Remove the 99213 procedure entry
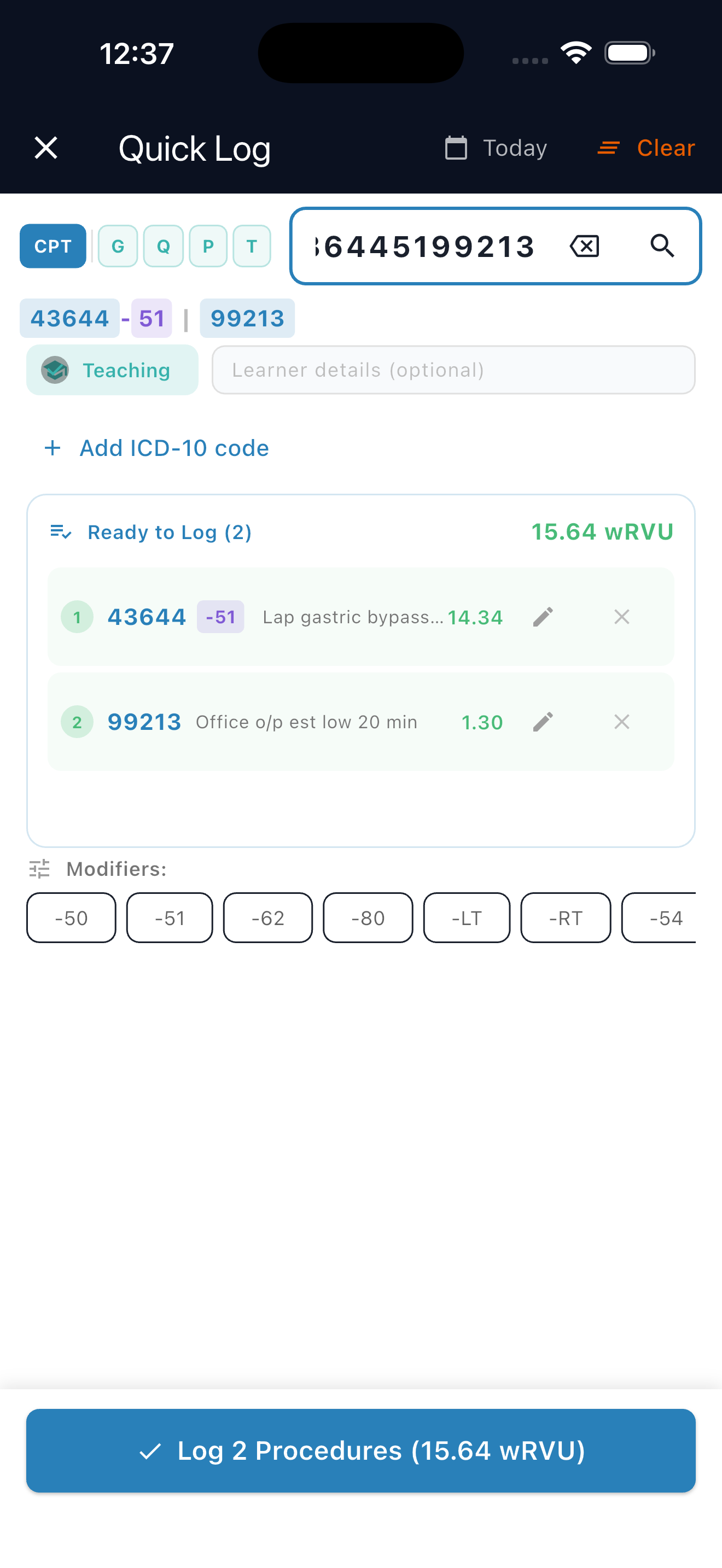This screenshot has width=722, height=1568. (621, 722)
